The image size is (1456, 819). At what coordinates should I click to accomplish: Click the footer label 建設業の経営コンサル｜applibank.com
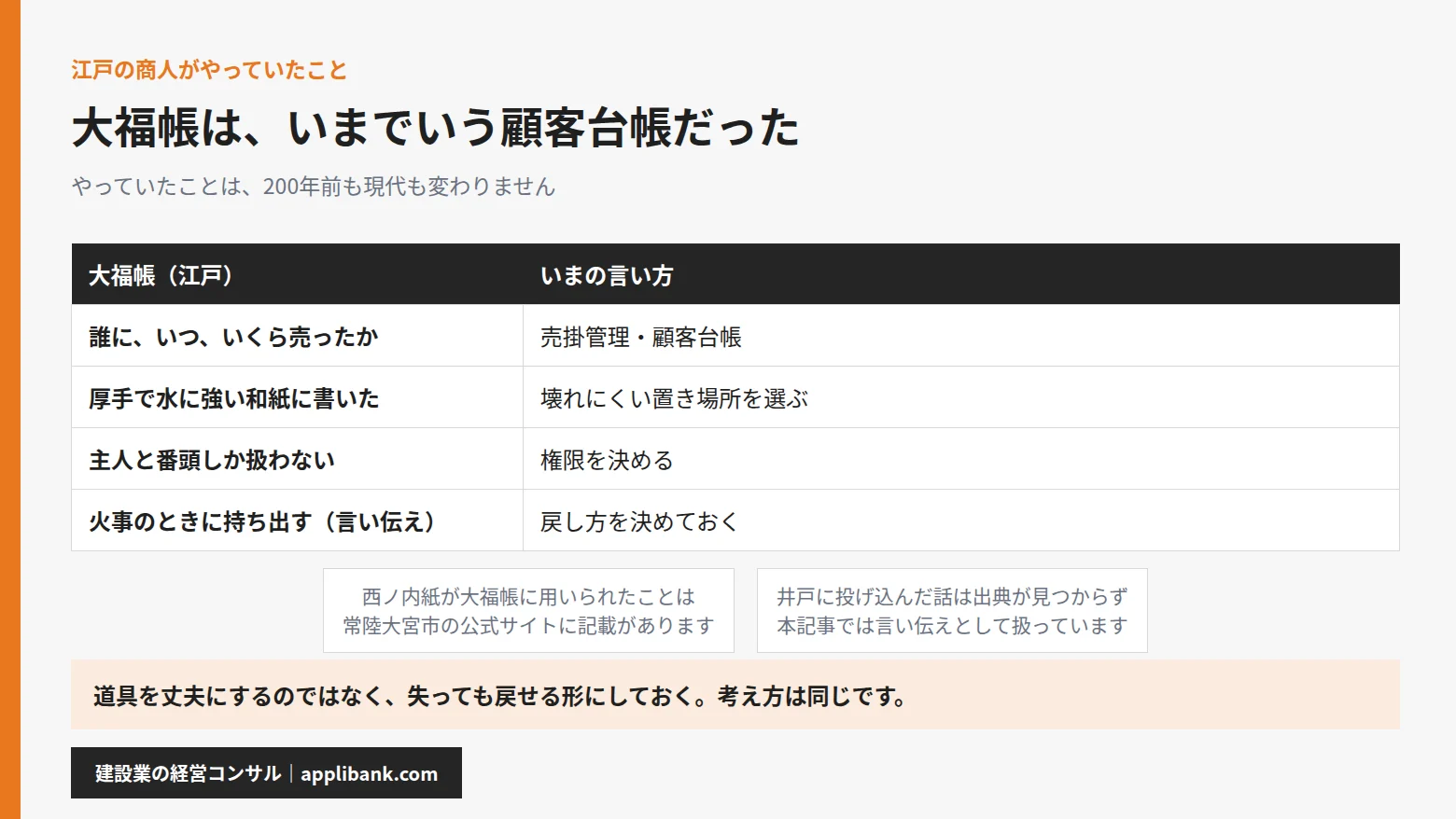266,773
